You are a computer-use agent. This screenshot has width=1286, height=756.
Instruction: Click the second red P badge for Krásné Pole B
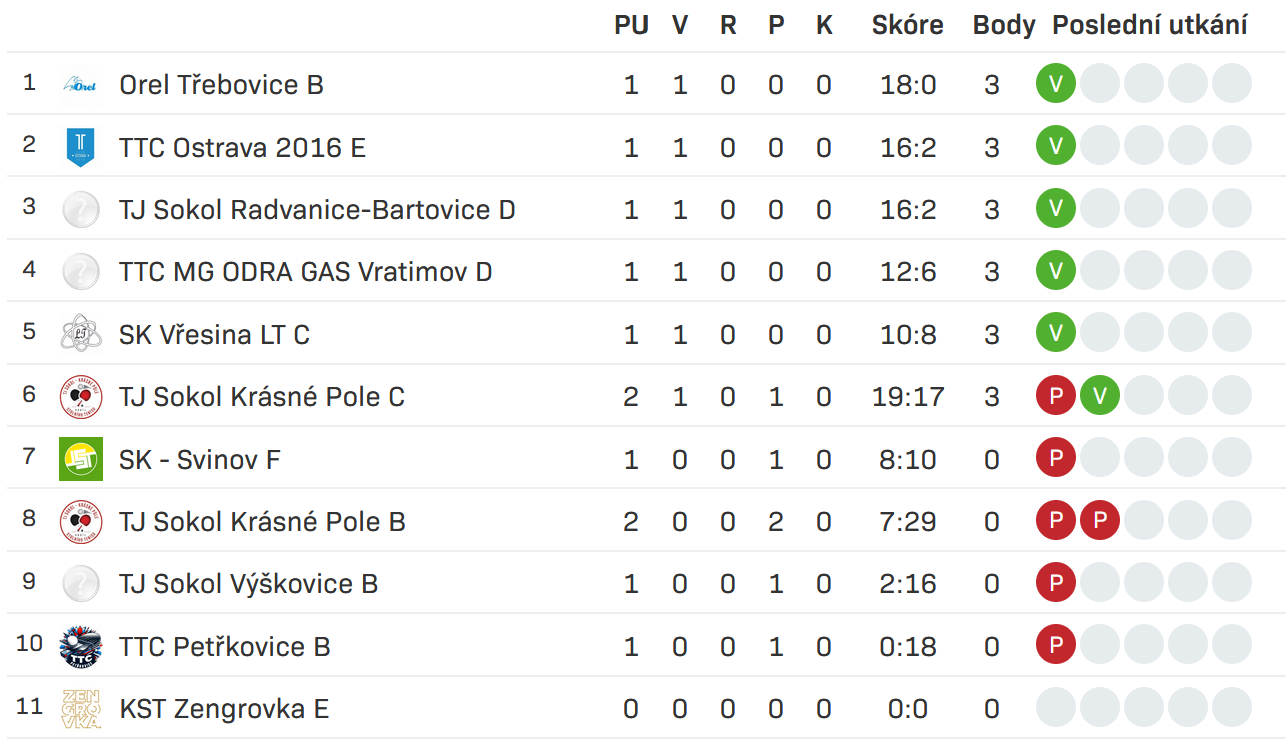point(1100,521)
